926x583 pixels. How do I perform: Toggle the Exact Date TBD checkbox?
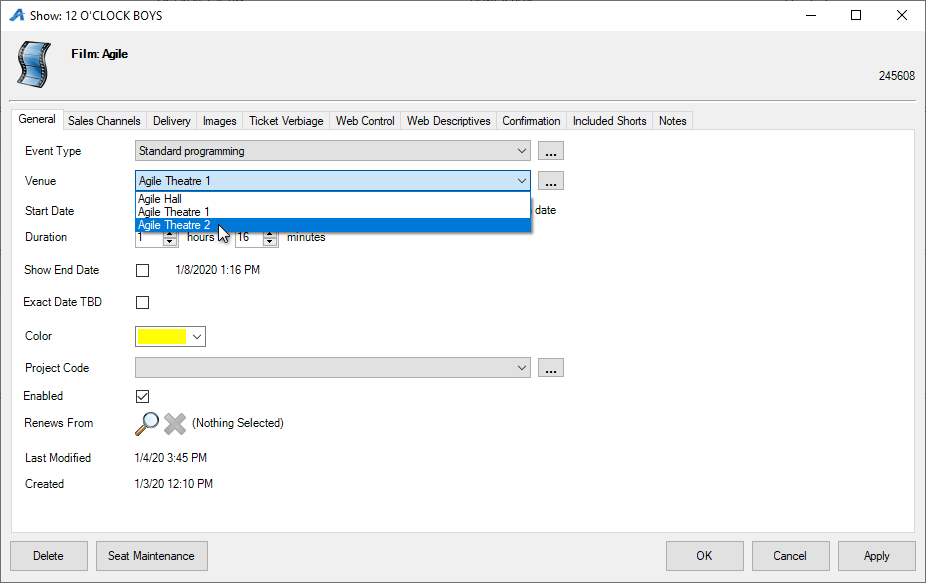[x=142, y=302]
